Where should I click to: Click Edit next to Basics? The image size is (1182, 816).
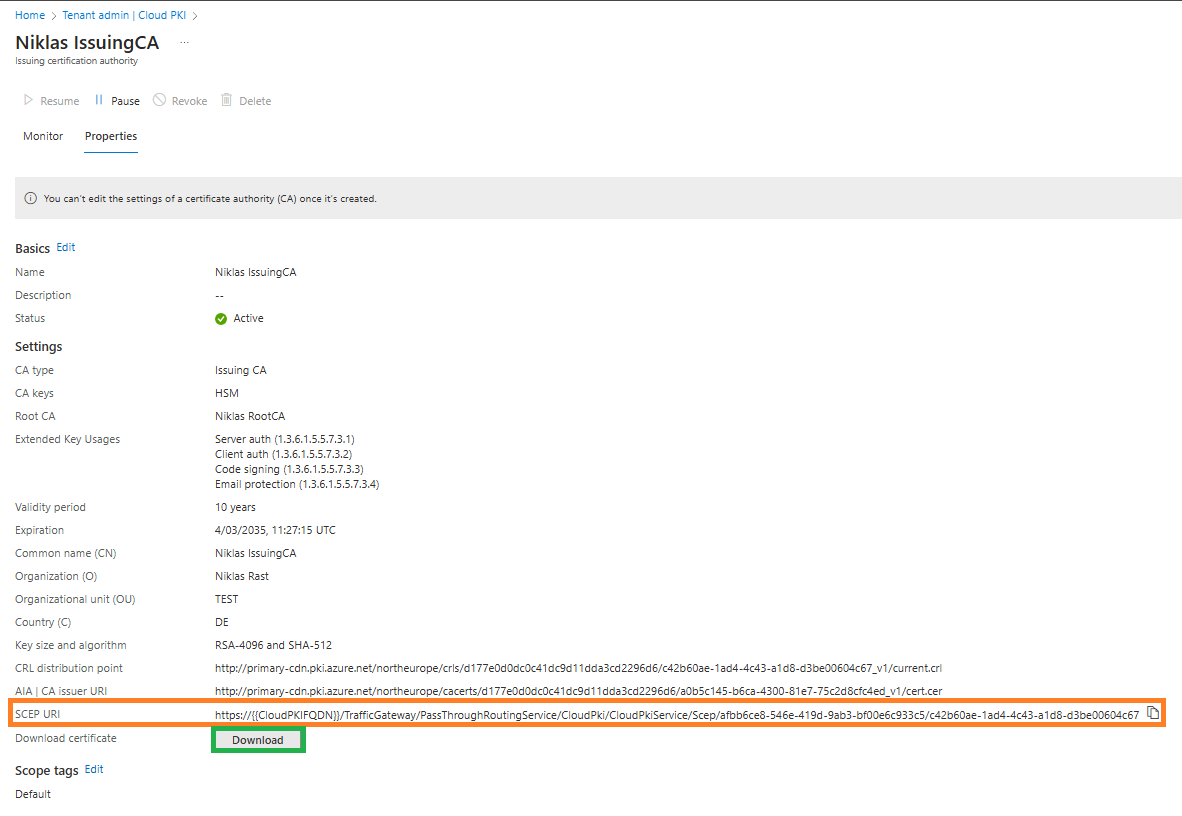[66, 247]
